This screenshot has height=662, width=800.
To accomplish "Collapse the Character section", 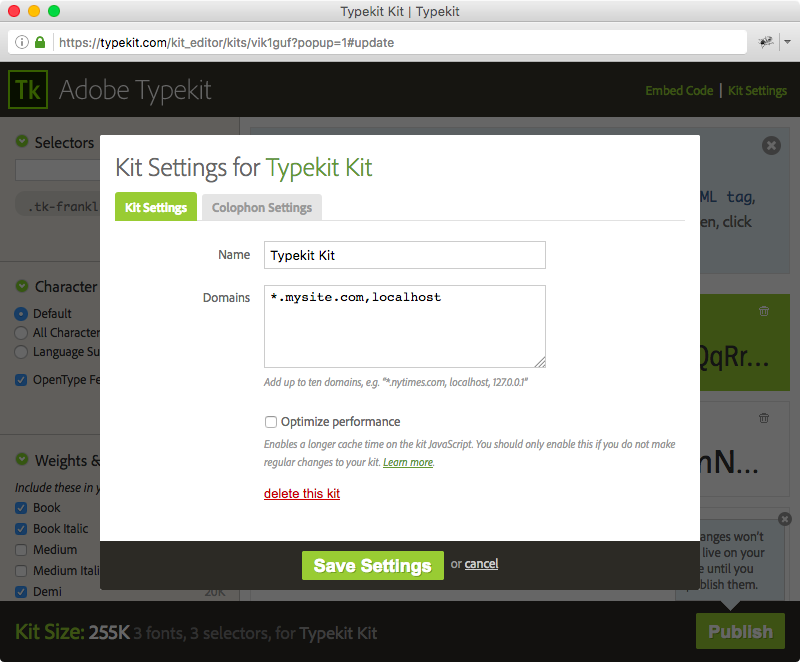I will 22,286.
